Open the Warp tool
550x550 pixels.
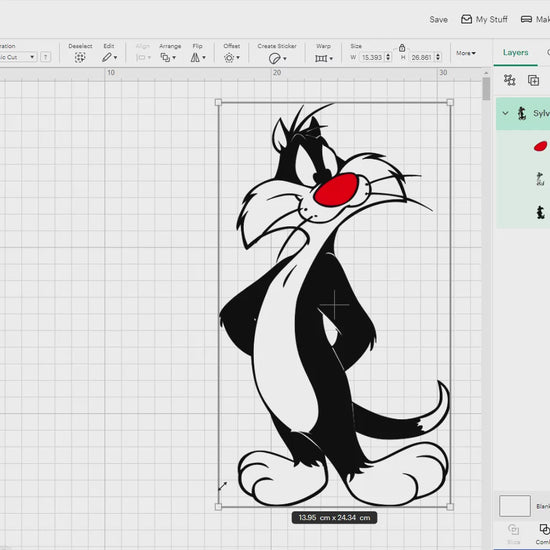[321, 58]
